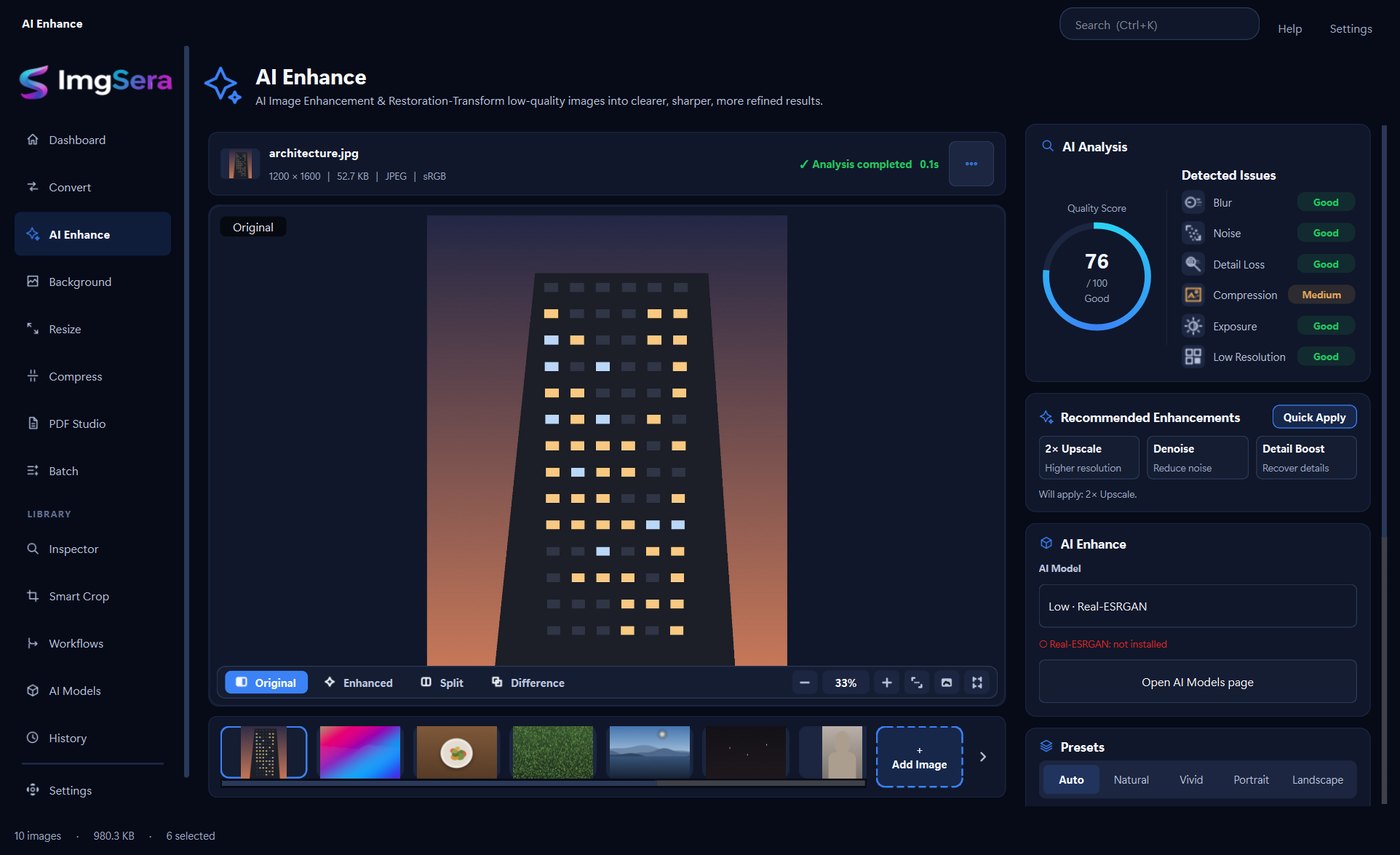Viewport: 1400px width, 855px height.
Task: Switch to Difference view mode
Action: [528, 682]
